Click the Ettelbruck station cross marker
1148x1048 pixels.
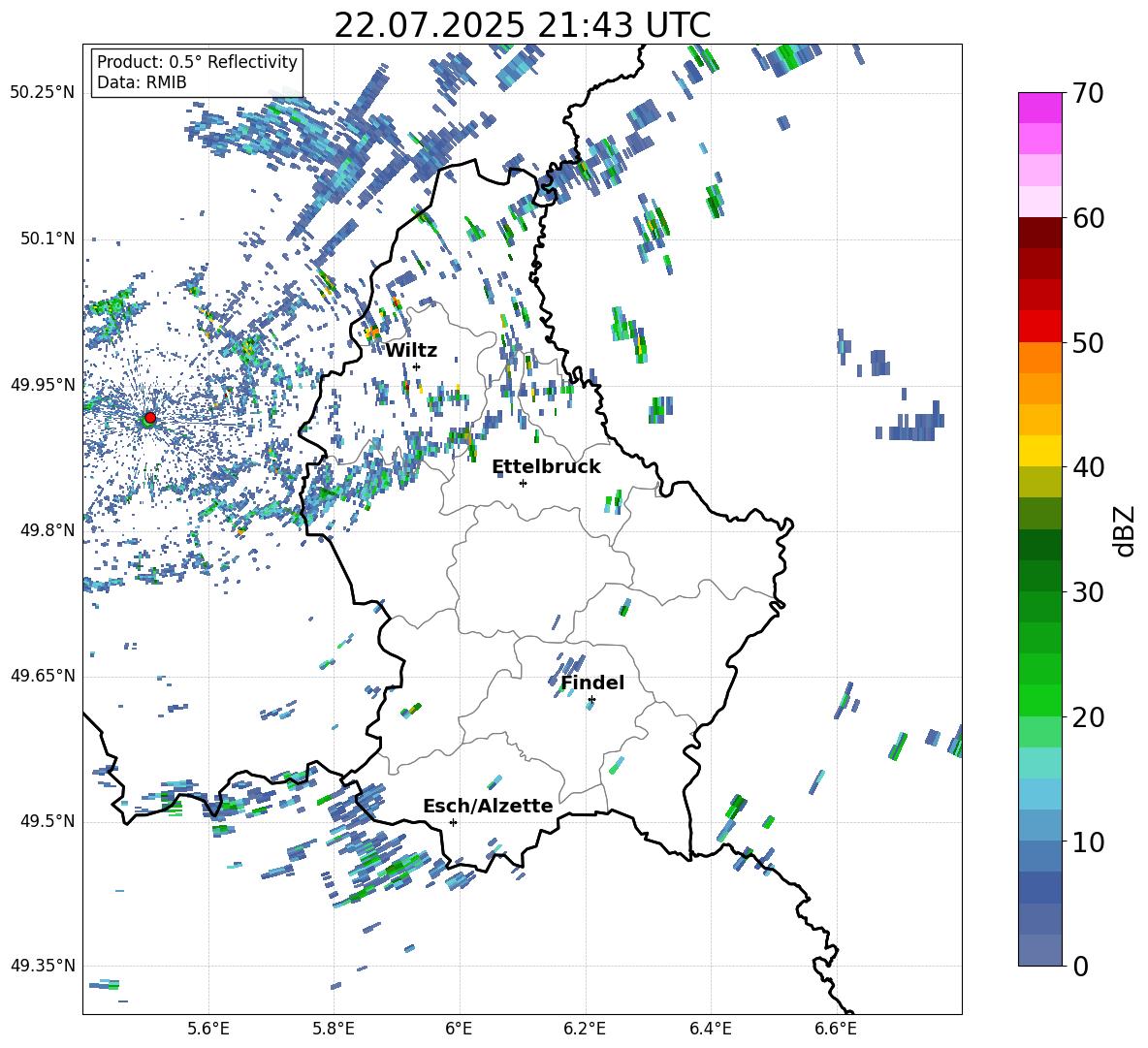click(x=523, y=483)
